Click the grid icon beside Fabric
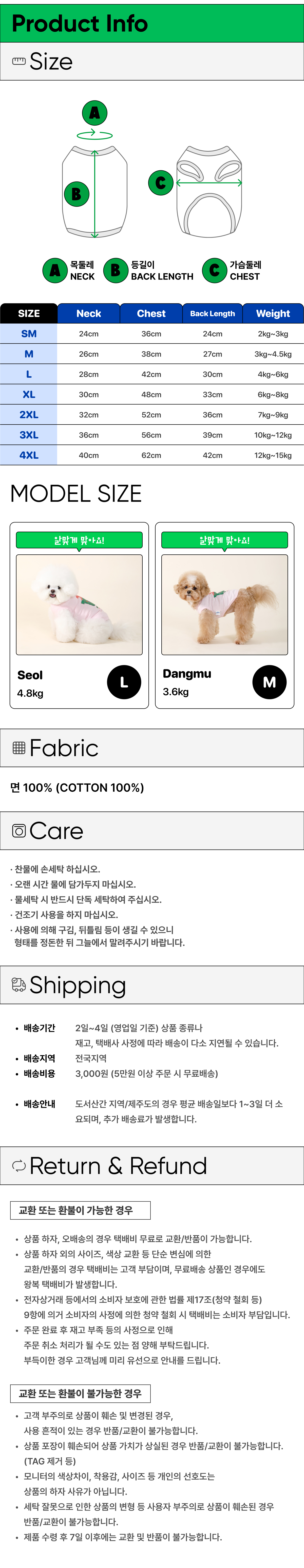Screen dimensions: 304x1568 point(19,748)
